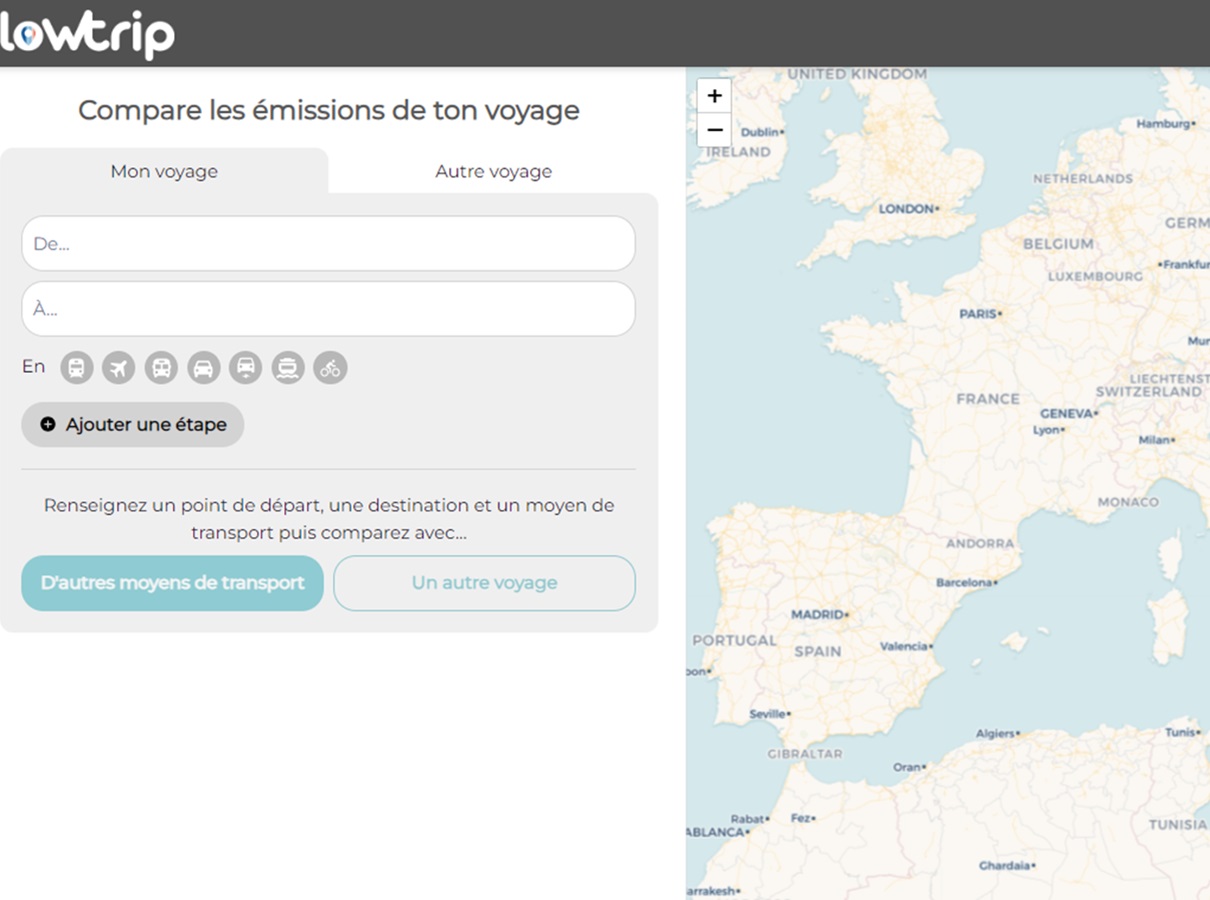Click the lowtrip logo
Screen dimensions: 1210x900
[88, 35]
